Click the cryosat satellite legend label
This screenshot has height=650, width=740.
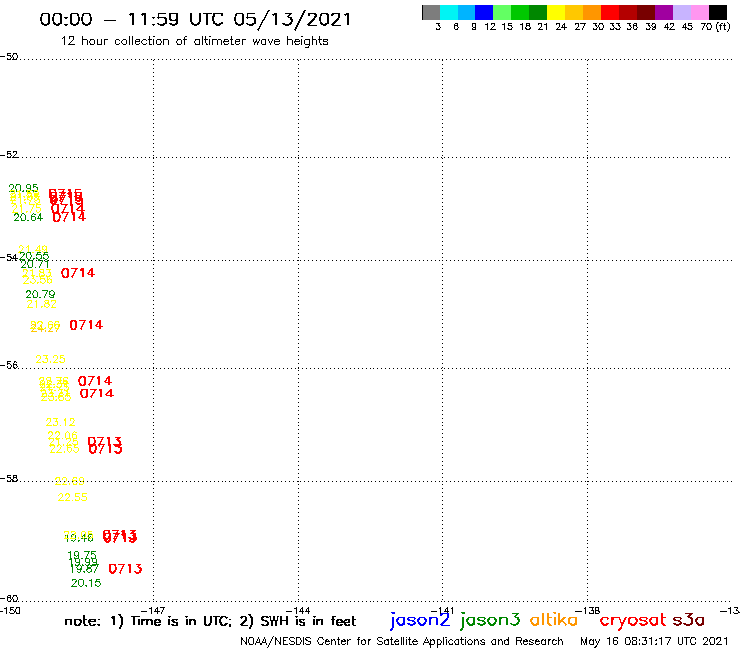click(x=633, y=621)
